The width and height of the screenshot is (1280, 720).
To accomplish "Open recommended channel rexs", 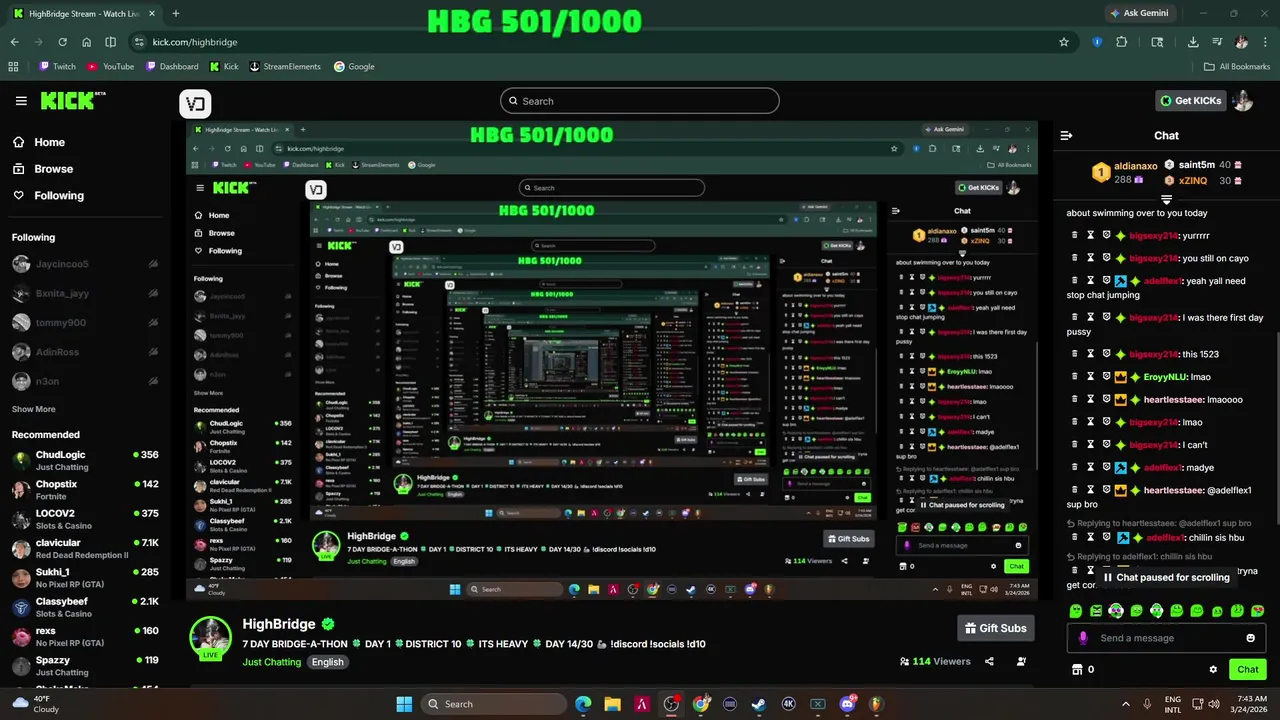I will [85, 637].
